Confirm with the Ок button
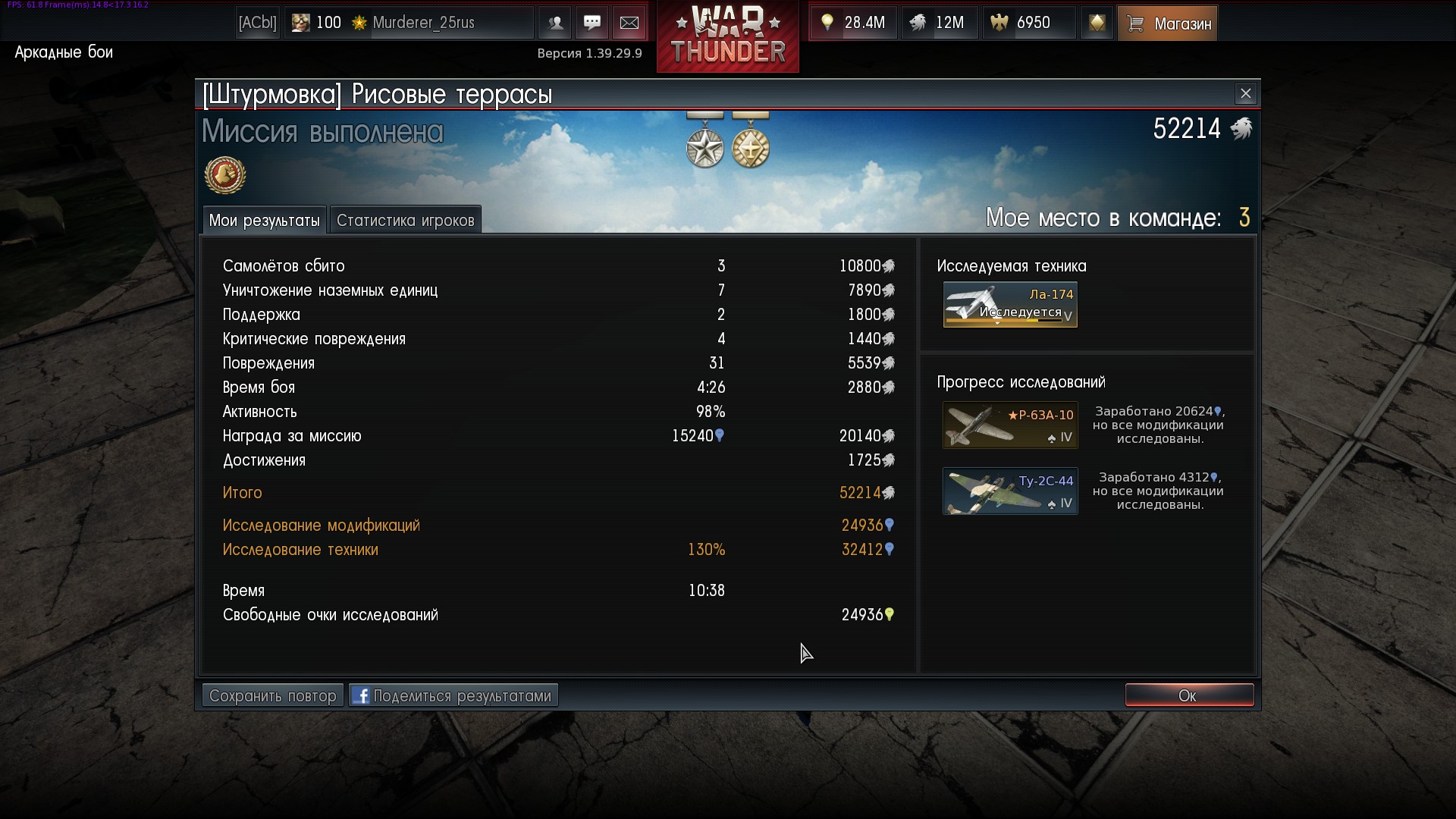 tap(1189, 695)
